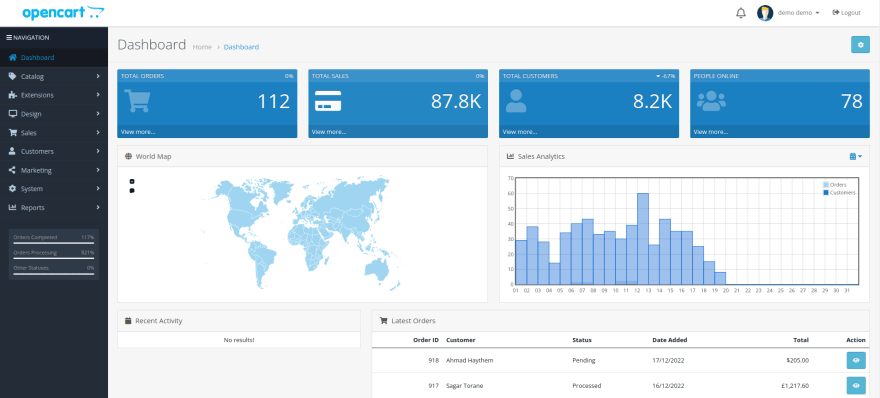Toggle the Navigation hamburger icon
Screen dimensions: 880x398
click(8, 38)
